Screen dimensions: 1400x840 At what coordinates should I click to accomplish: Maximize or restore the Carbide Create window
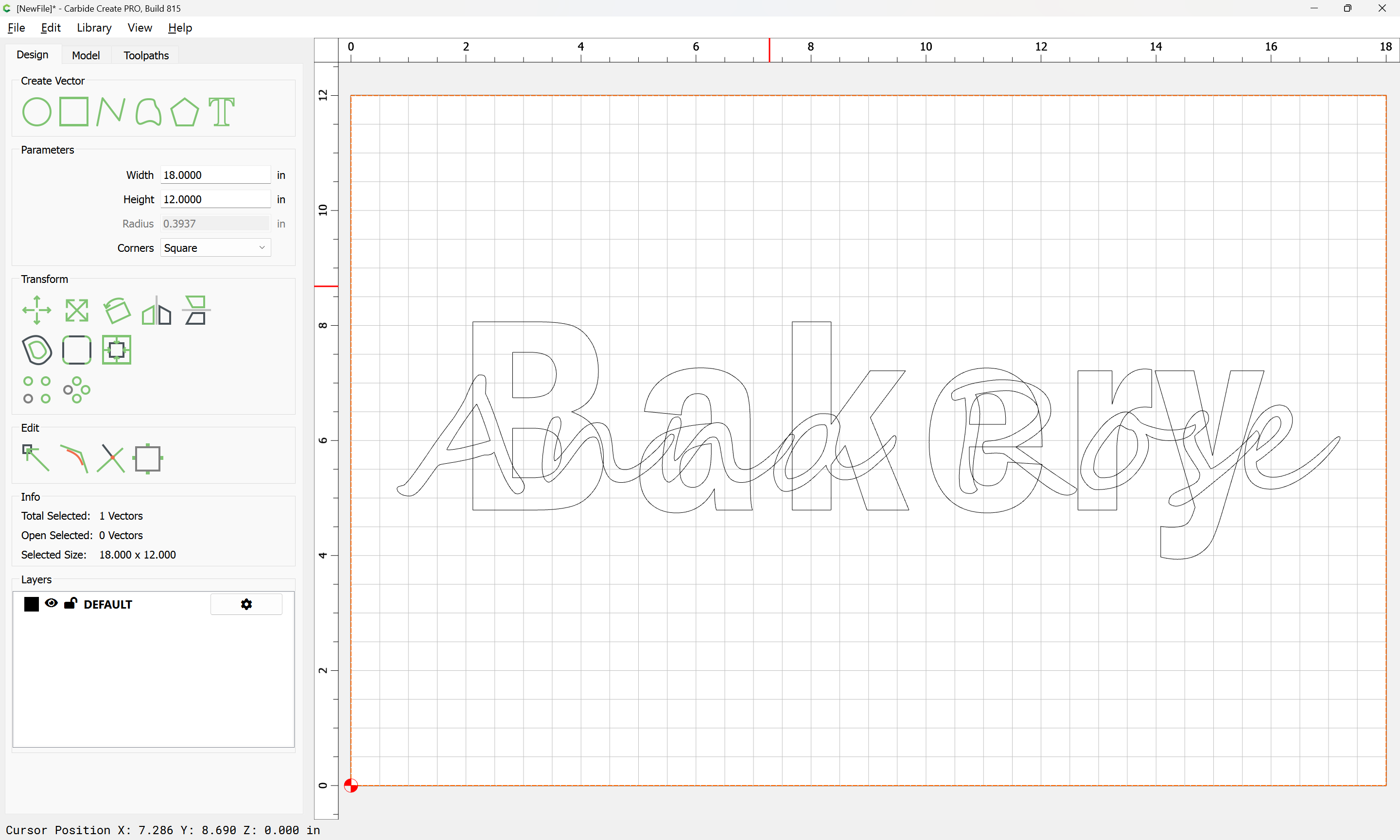tap(1347, 8)
